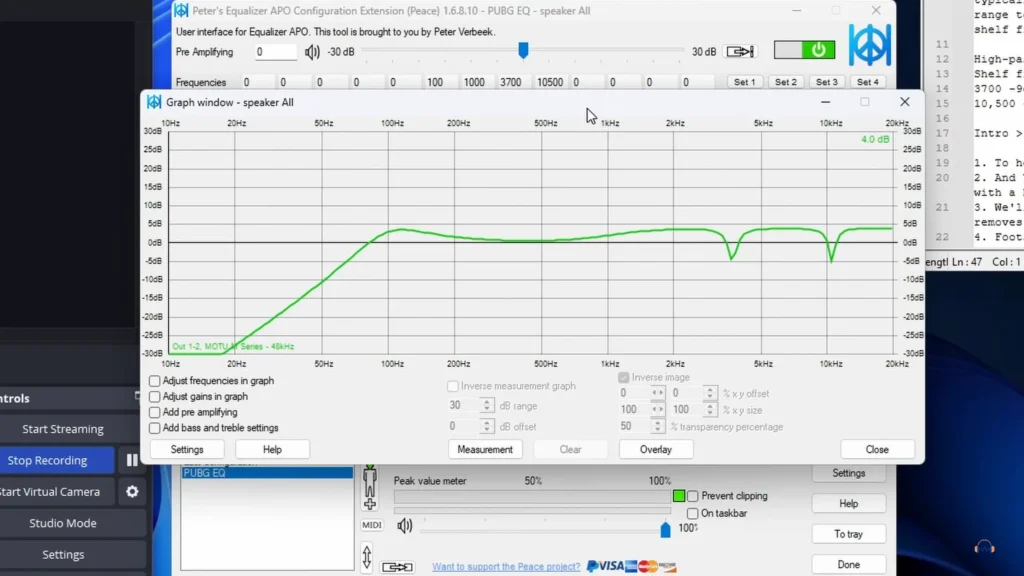Click the dB offset stepper arrows
Screen dimensions: 1024x576
[x=486, y=426]
